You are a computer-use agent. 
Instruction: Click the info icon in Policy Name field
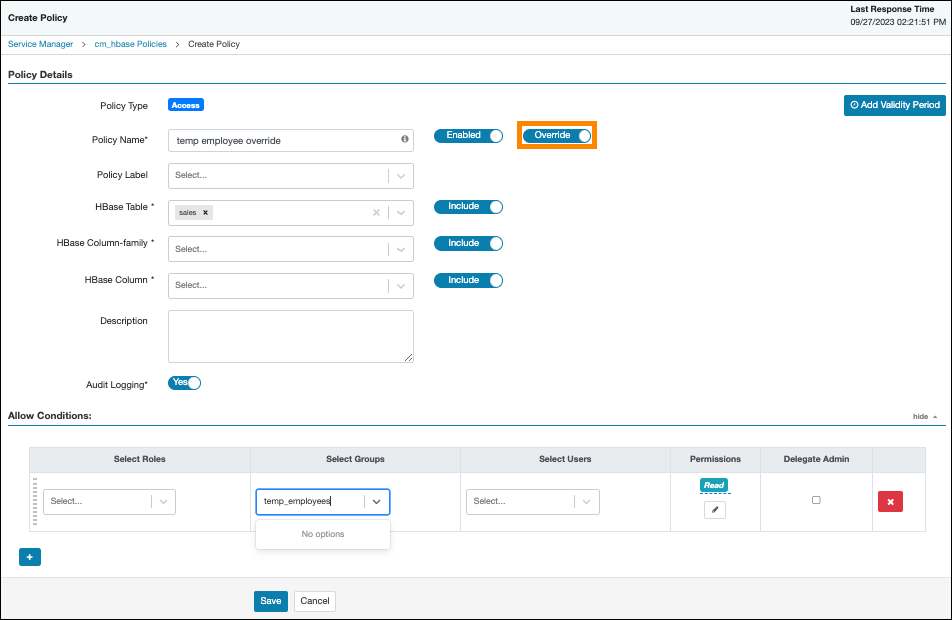coord(405,140)
